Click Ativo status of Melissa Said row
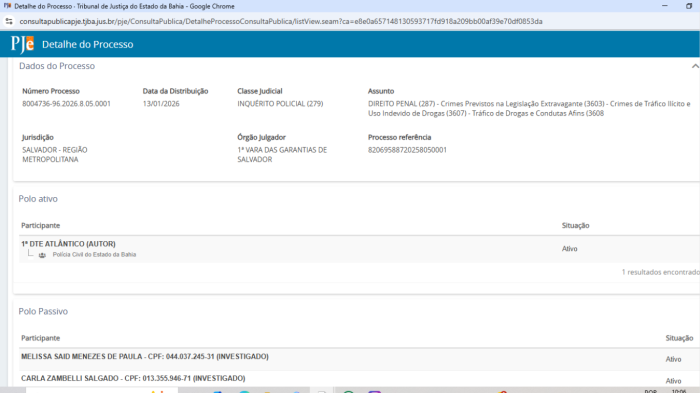Screen dimensions: 700x393 pyautogui.click(x=673, y=359)
